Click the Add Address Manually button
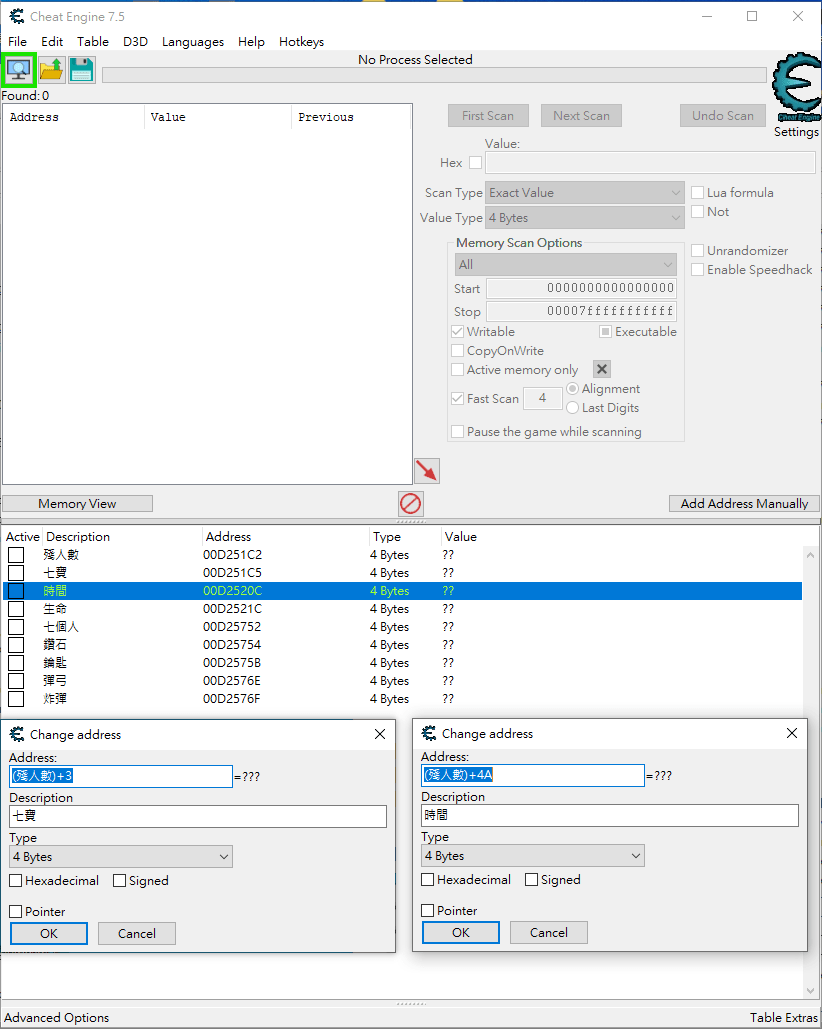 tap(744, 503)
